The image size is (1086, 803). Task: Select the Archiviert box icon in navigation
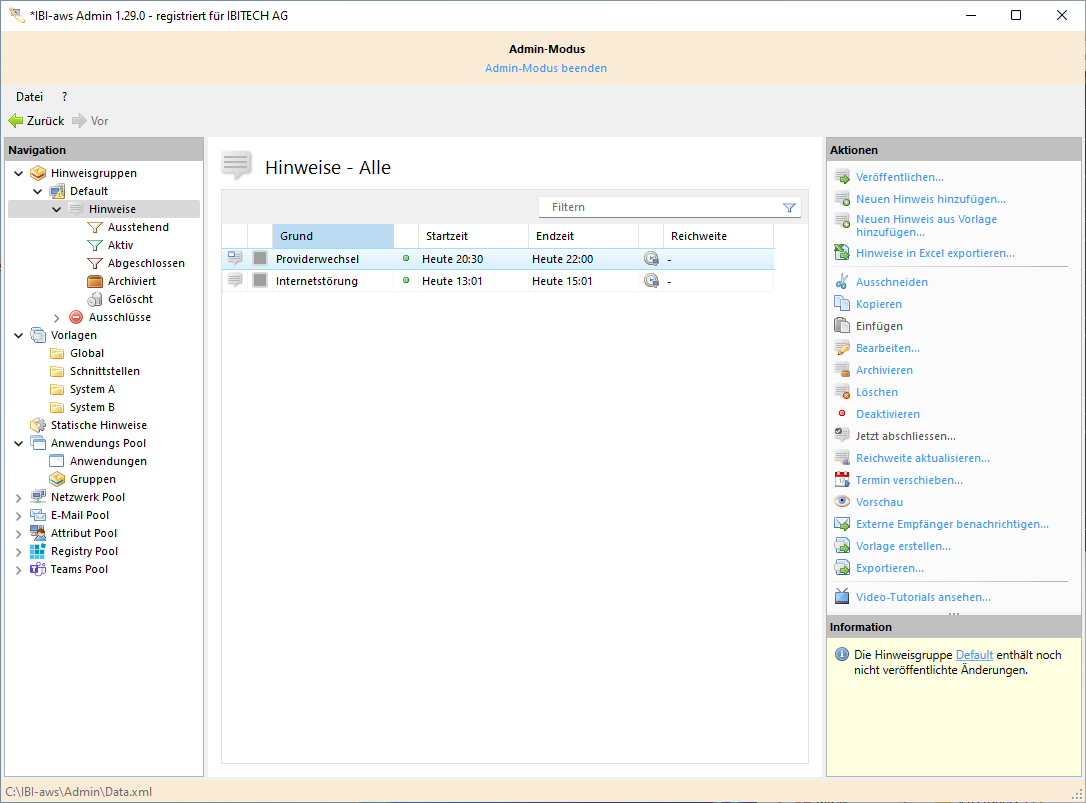point(95,281)
